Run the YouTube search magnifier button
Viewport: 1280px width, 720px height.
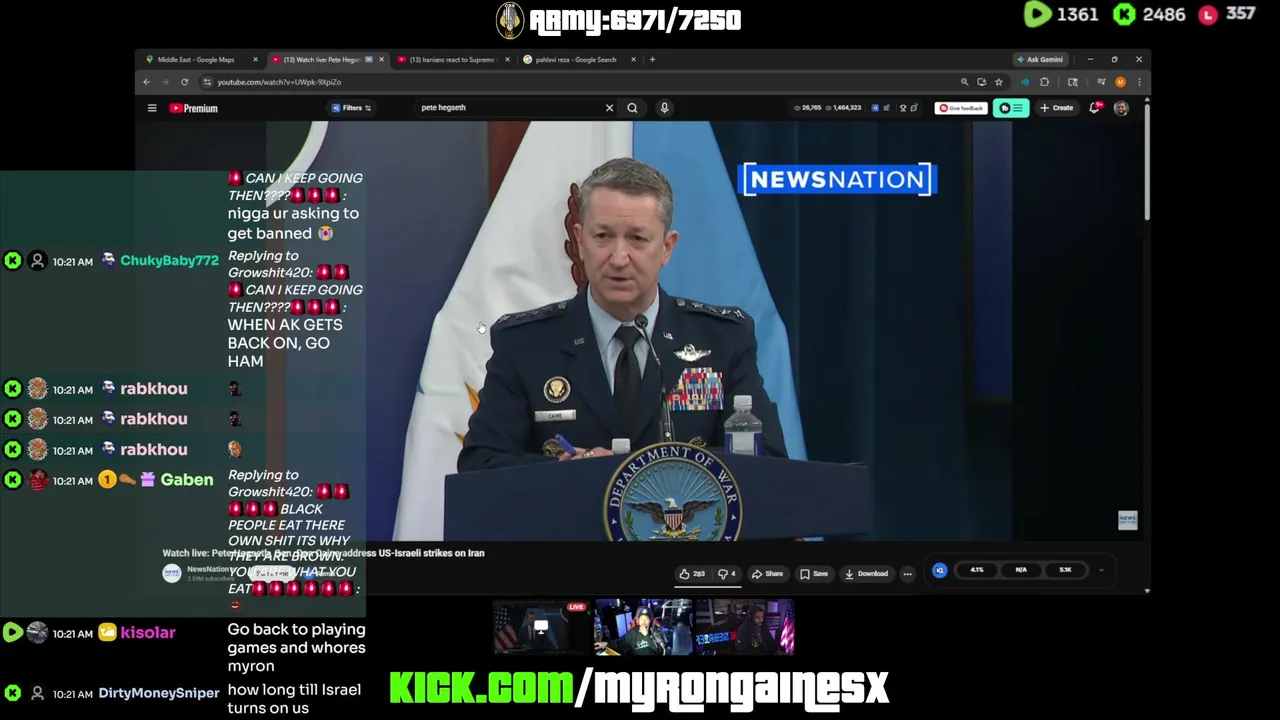tap(632, 108)
